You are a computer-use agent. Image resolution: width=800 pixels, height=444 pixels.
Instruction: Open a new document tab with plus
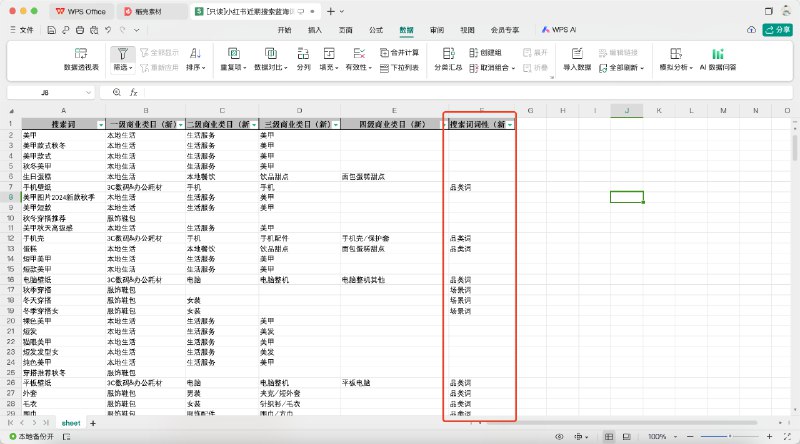tap(331, 11)
